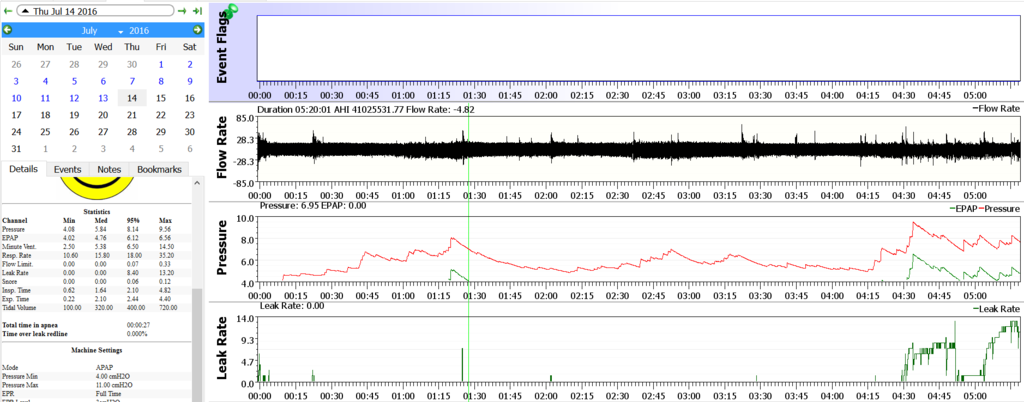Click the Leak Rate graph title
Image resolution: width=1024 pixels, height=402 pixels.
coord(232,347)
